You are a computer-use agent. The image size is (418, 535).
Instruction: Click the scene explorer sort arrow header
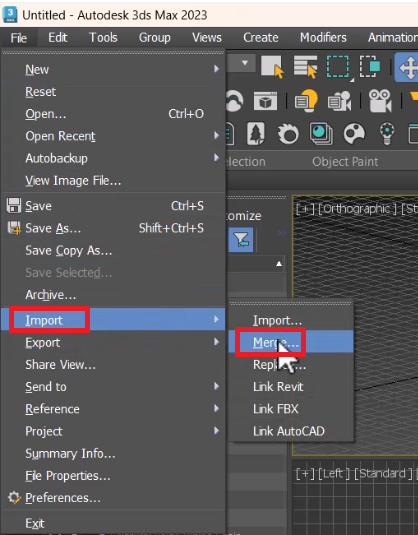coord(279,264)
